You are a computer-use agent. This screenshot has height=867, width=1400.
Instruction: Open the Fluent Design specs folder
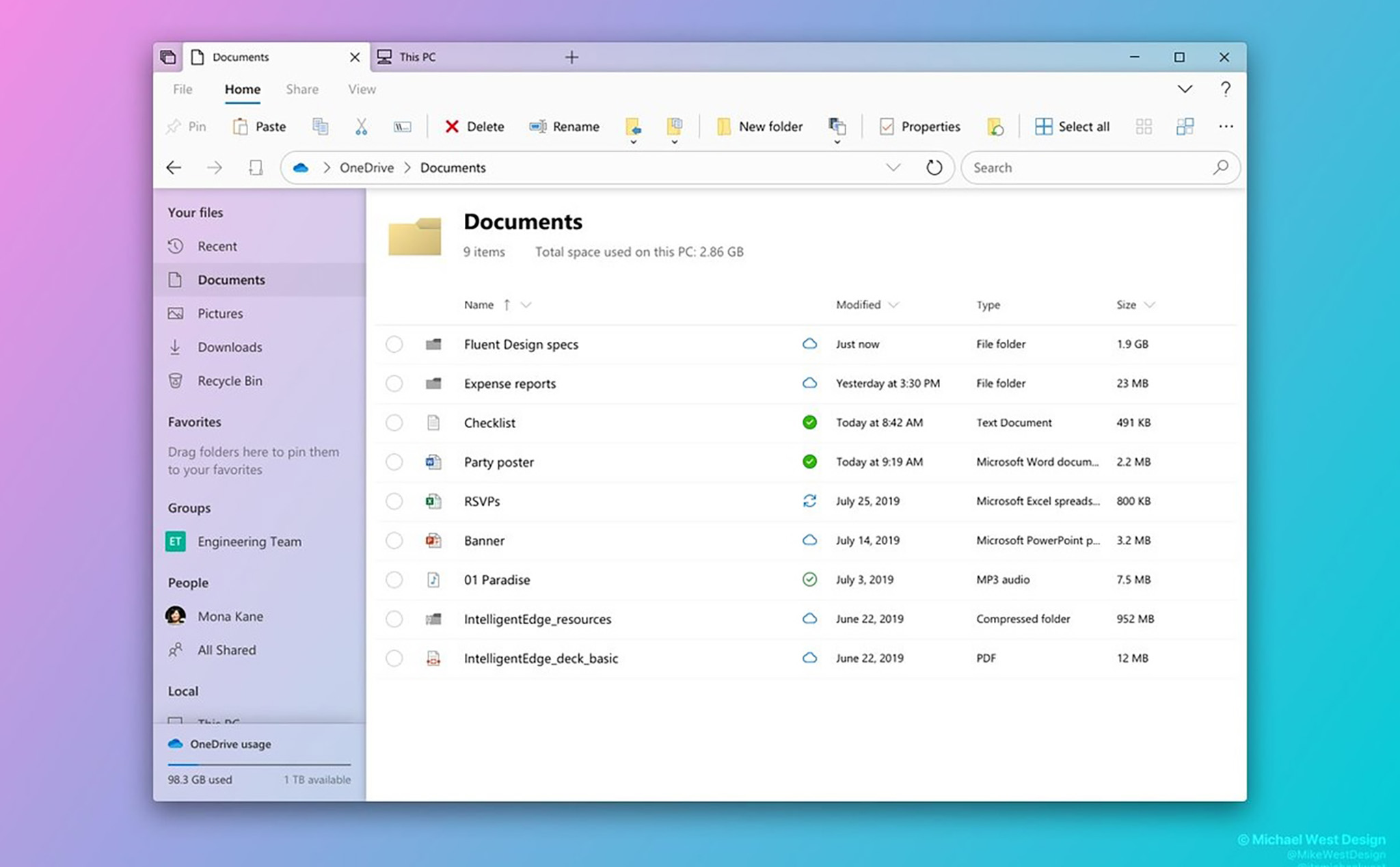coord(520,344)
